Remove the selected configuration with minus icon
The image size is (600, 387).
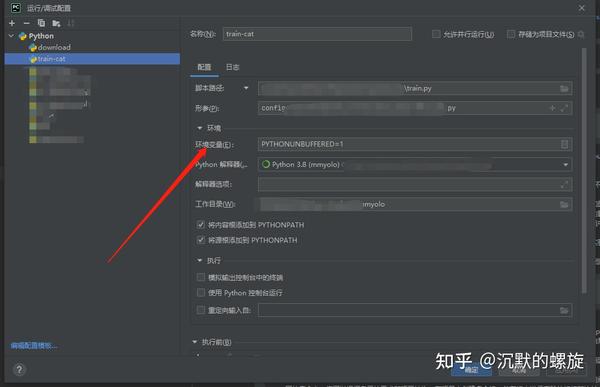[26, 23]
